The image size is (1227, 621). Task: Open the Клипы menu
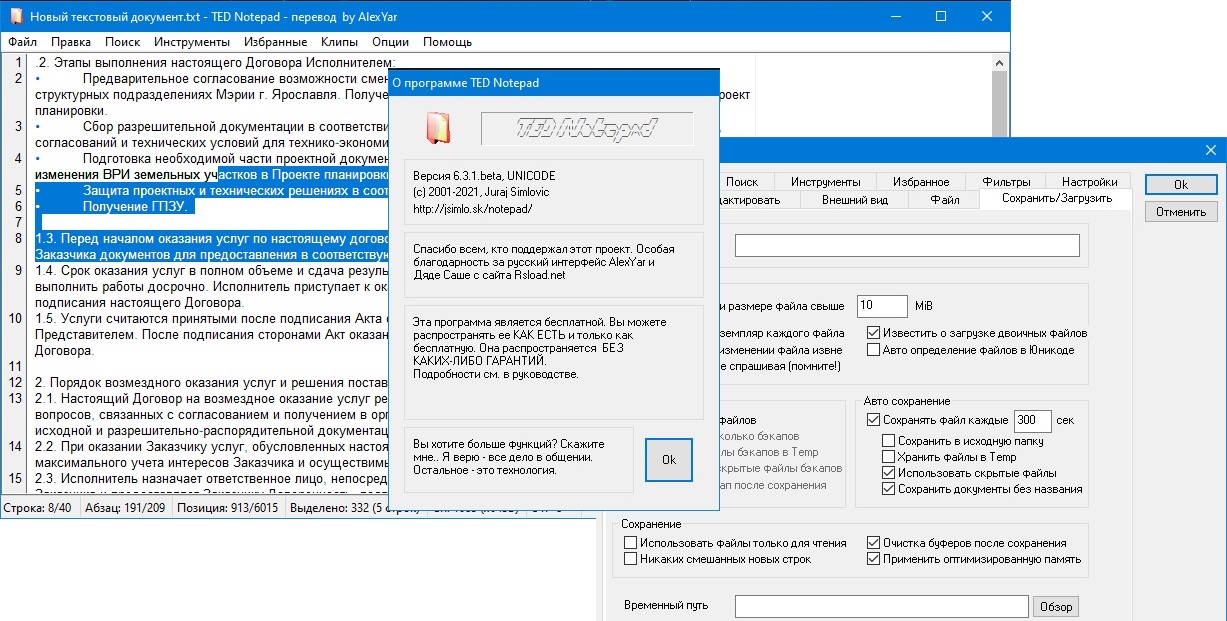coord(339,42)
